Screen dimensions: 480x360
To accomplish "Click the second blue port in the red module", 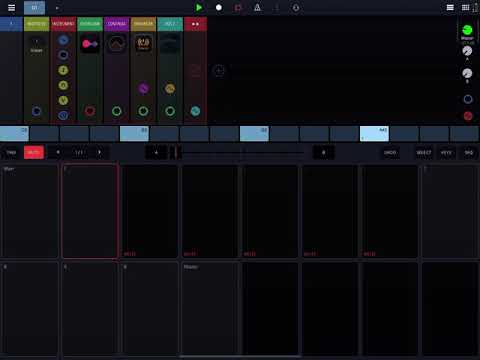I will tap(63, 55).
